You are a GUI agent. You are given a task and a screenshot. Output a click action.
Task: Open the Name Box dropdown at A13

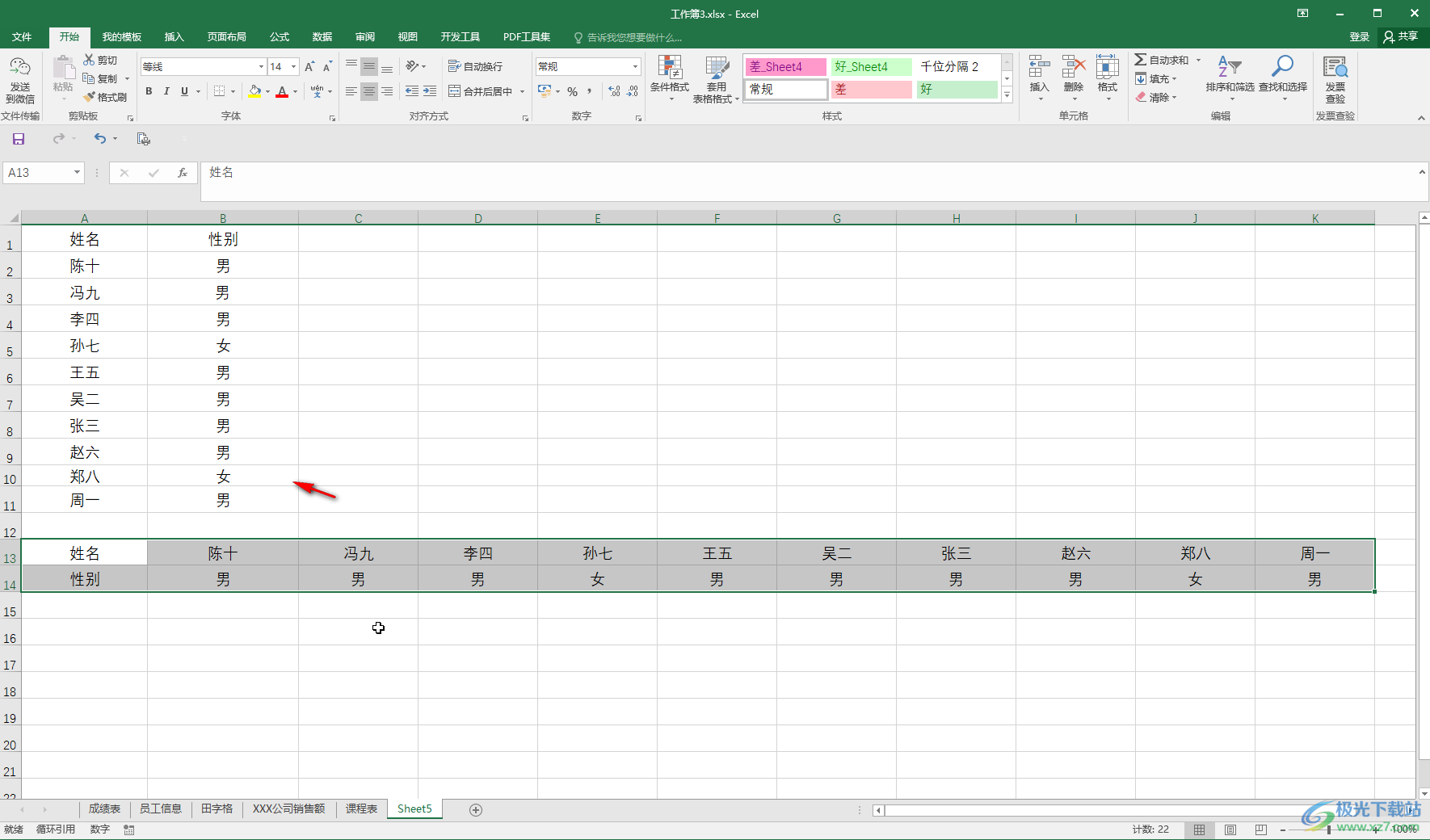point(77,172)
